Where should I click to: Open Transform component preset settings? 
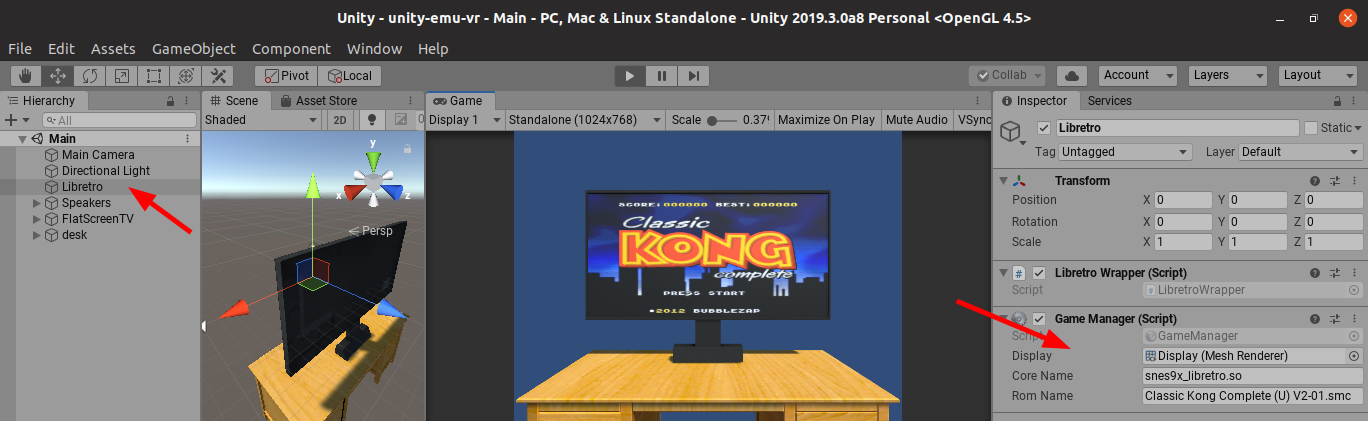pos(1335,181)
